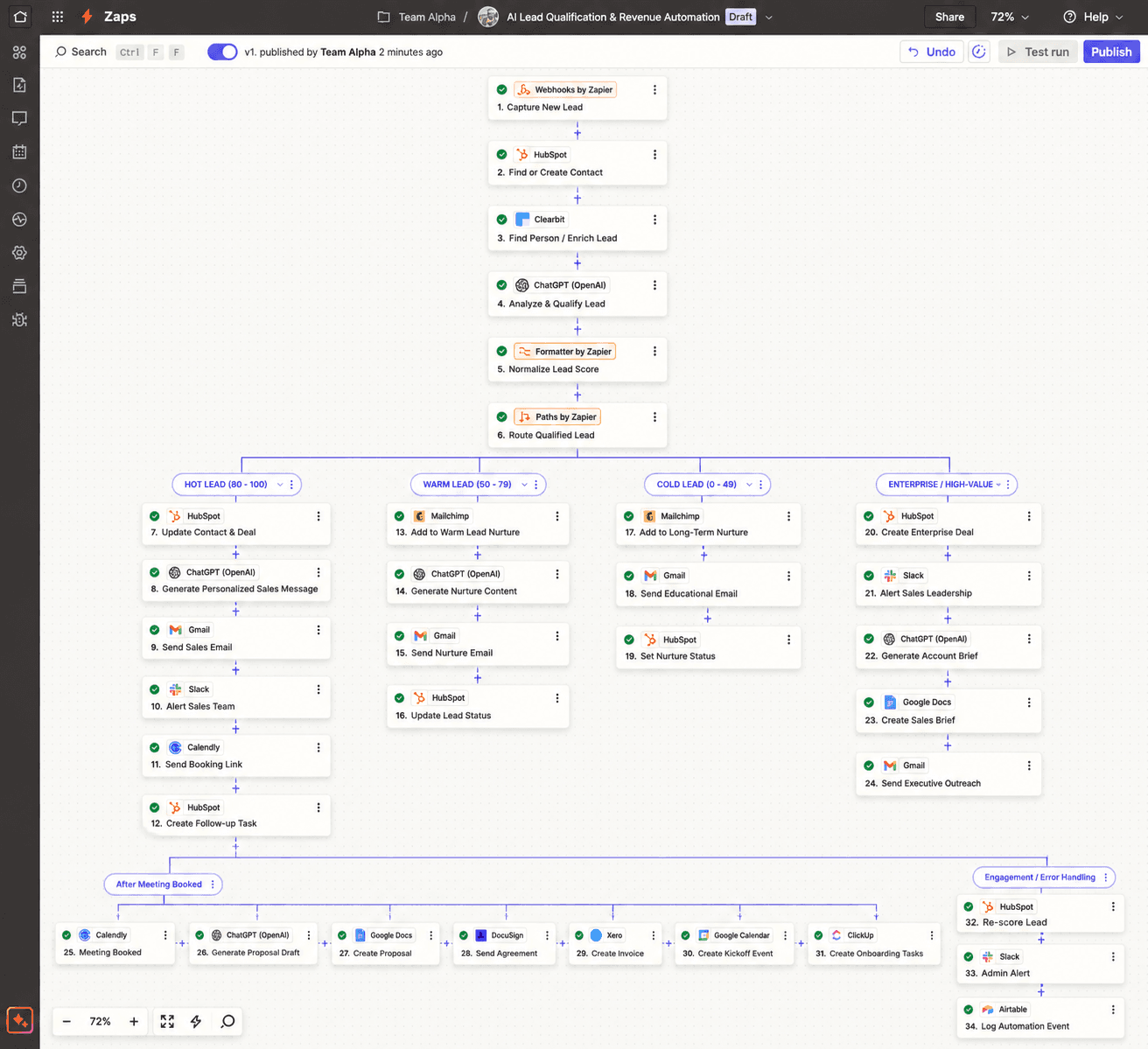This screenshot has height=1049, width=1148.
Task: Select the Add to Warm Lead Nurture step
Action: coord(478,524)
